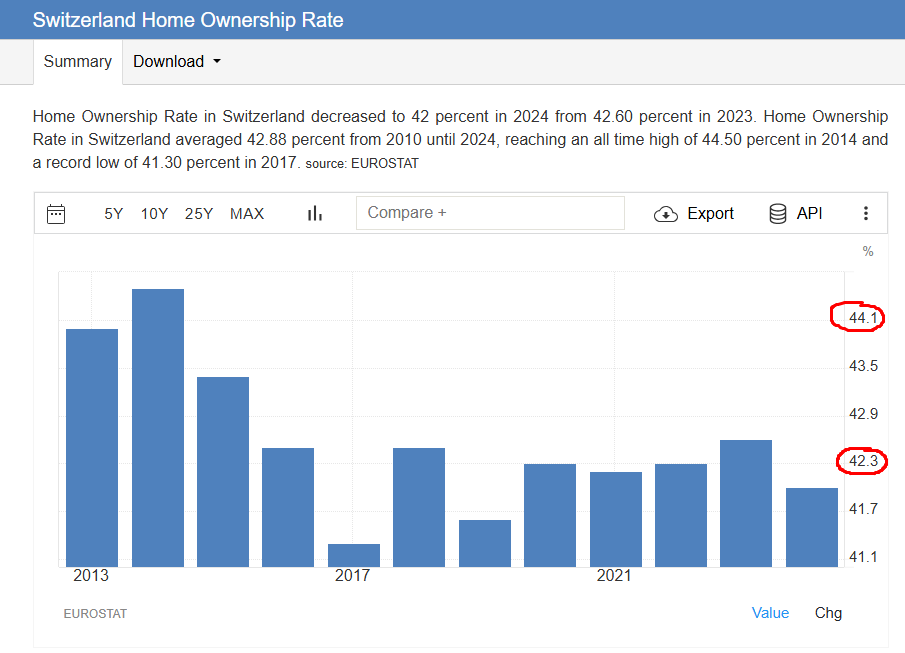Click the Export label
The height and width of the screenshot is (653, 905).
710,214
